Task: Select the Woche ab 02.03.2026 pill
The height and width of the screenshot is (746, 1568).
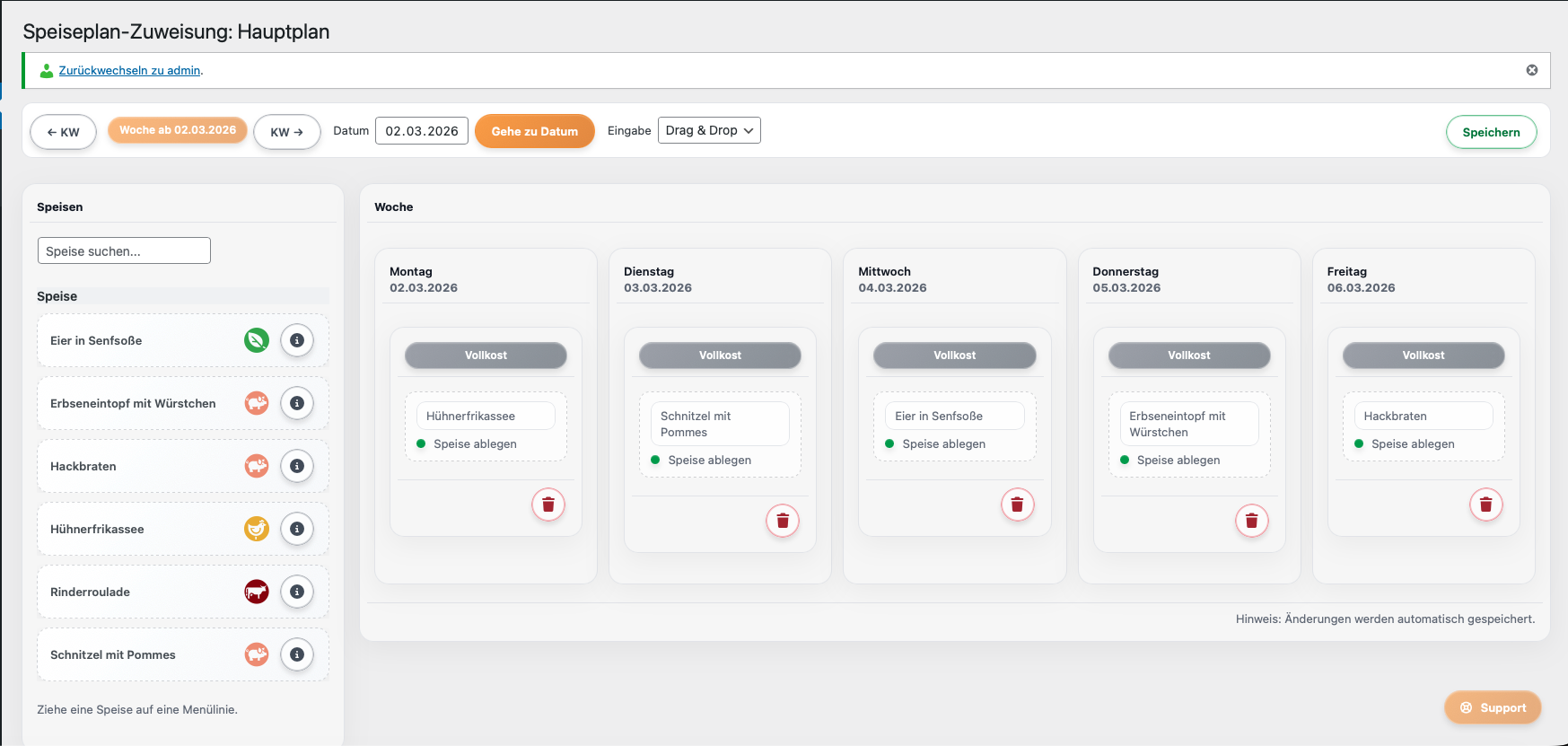Action: coord(178,130)
